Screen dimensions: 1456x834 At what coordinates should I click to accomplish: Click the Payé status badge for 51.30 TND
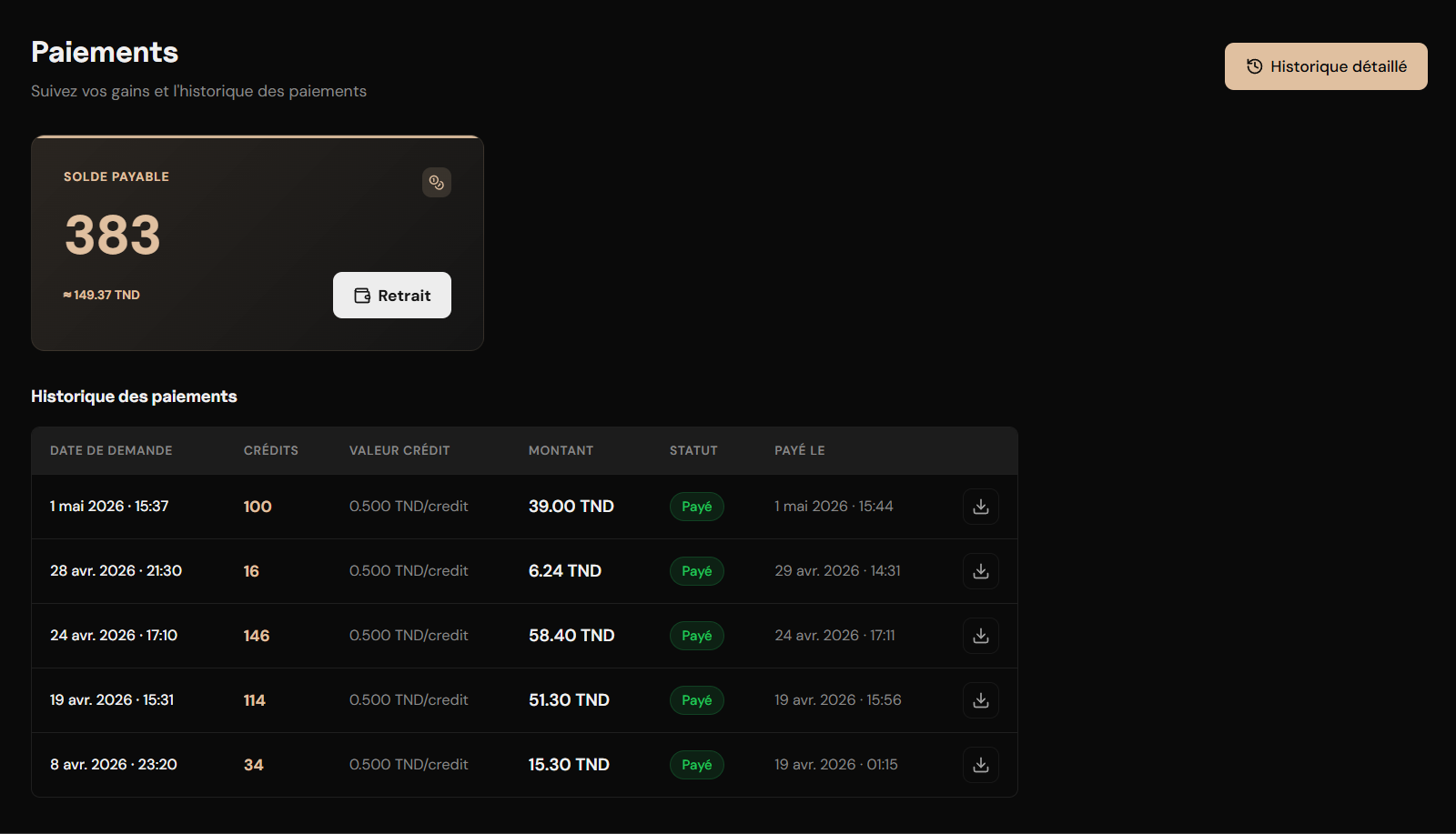[697, 700]
